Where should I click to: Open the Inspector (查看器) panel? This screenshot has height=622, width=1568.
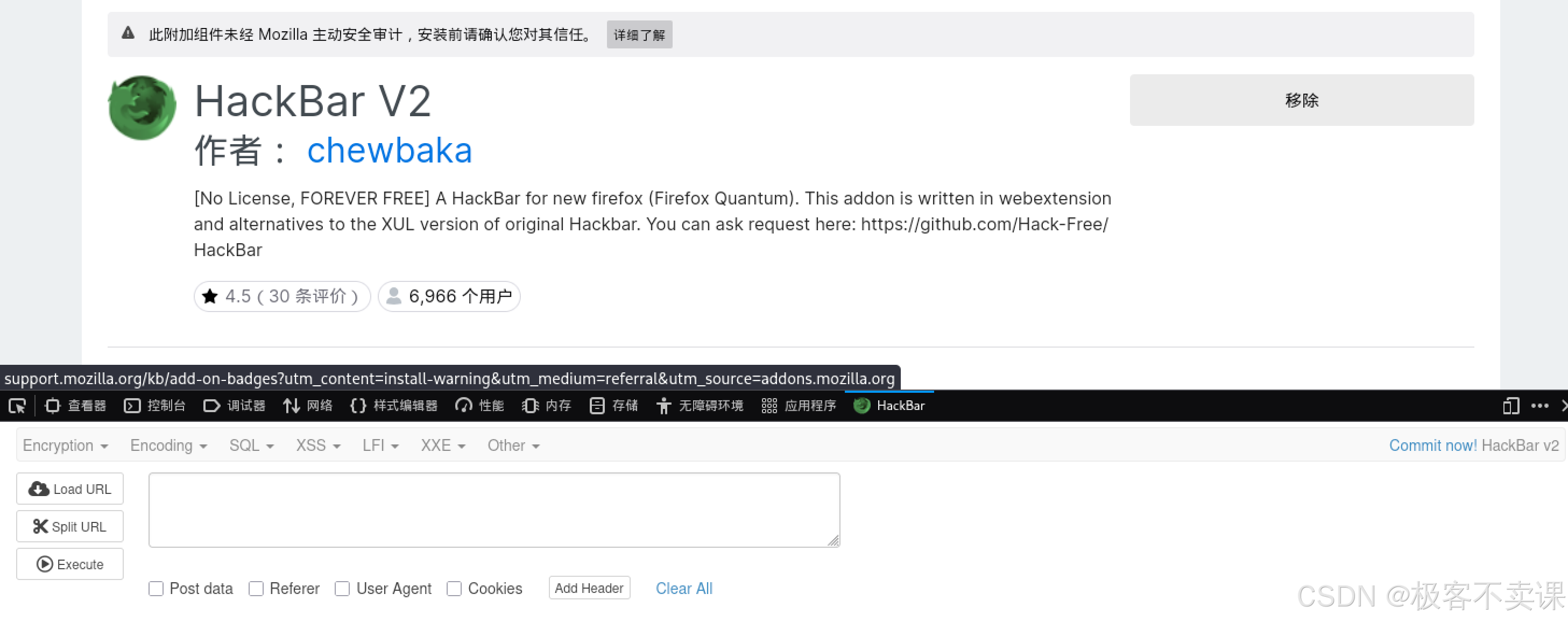pos(76,406)
